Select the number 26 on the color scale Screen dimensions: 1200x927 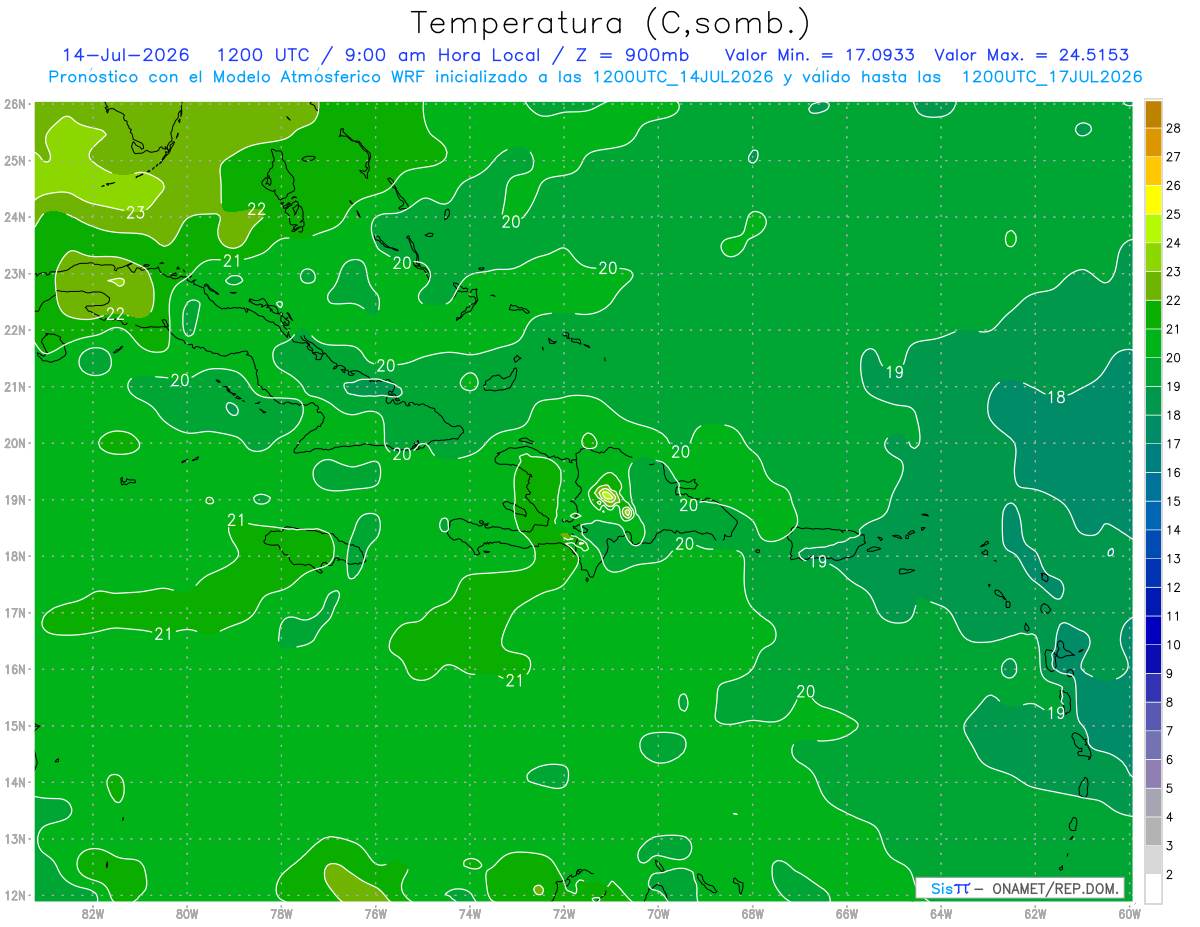(1173, 185)
